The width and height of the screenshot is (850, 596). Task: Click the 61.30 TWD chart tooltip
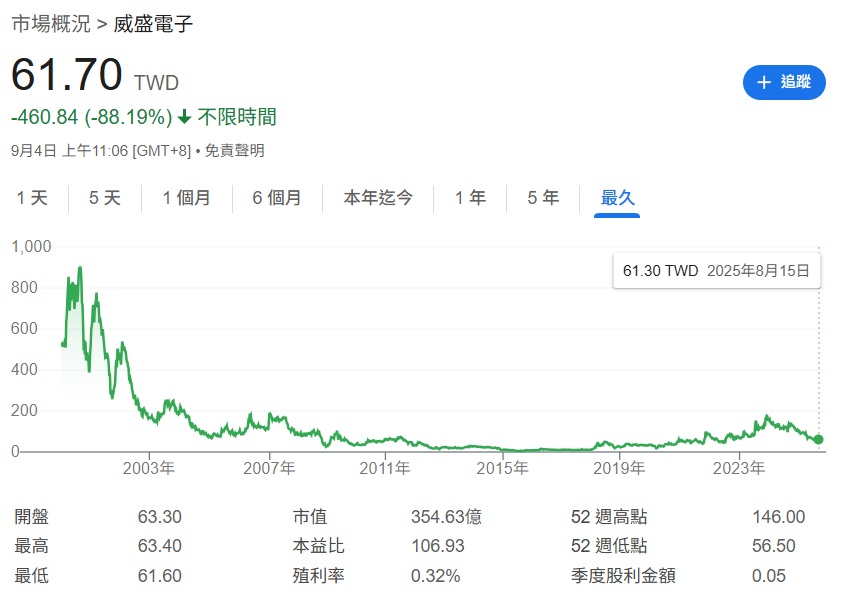click(717, 271)
